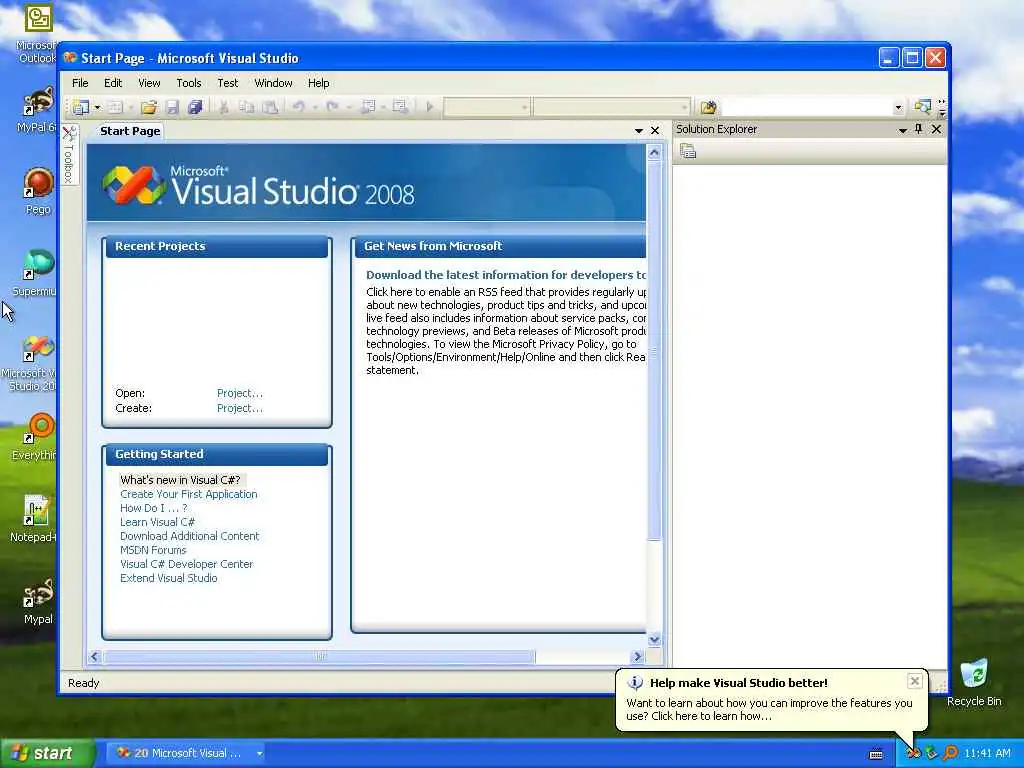Image resolution: width=1024 pixels, height=768 pixels.
Task: Click the "How Do I ... ?" link
Action: [x=153, y=508]
